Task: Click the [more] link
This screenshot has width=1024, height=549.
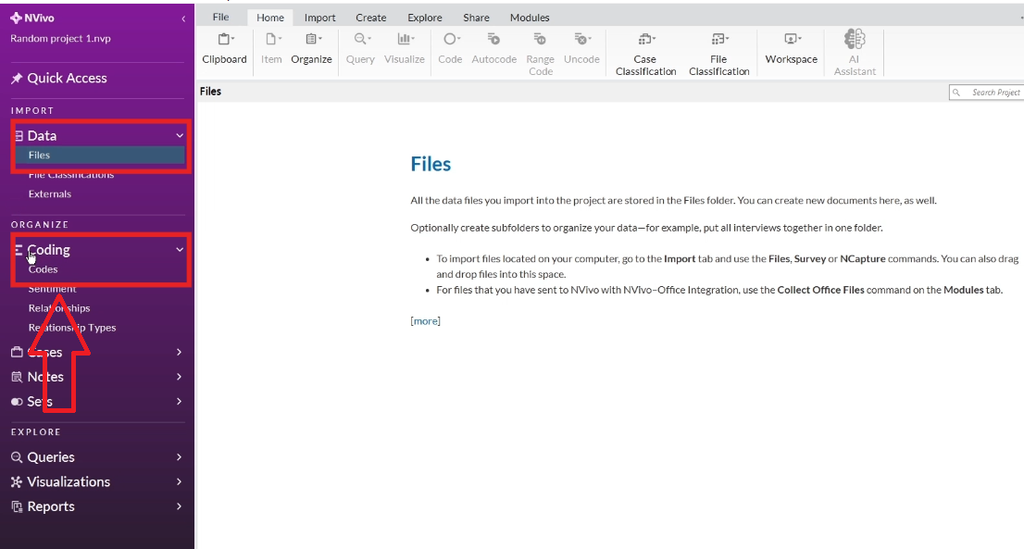Action: (425, 321)
